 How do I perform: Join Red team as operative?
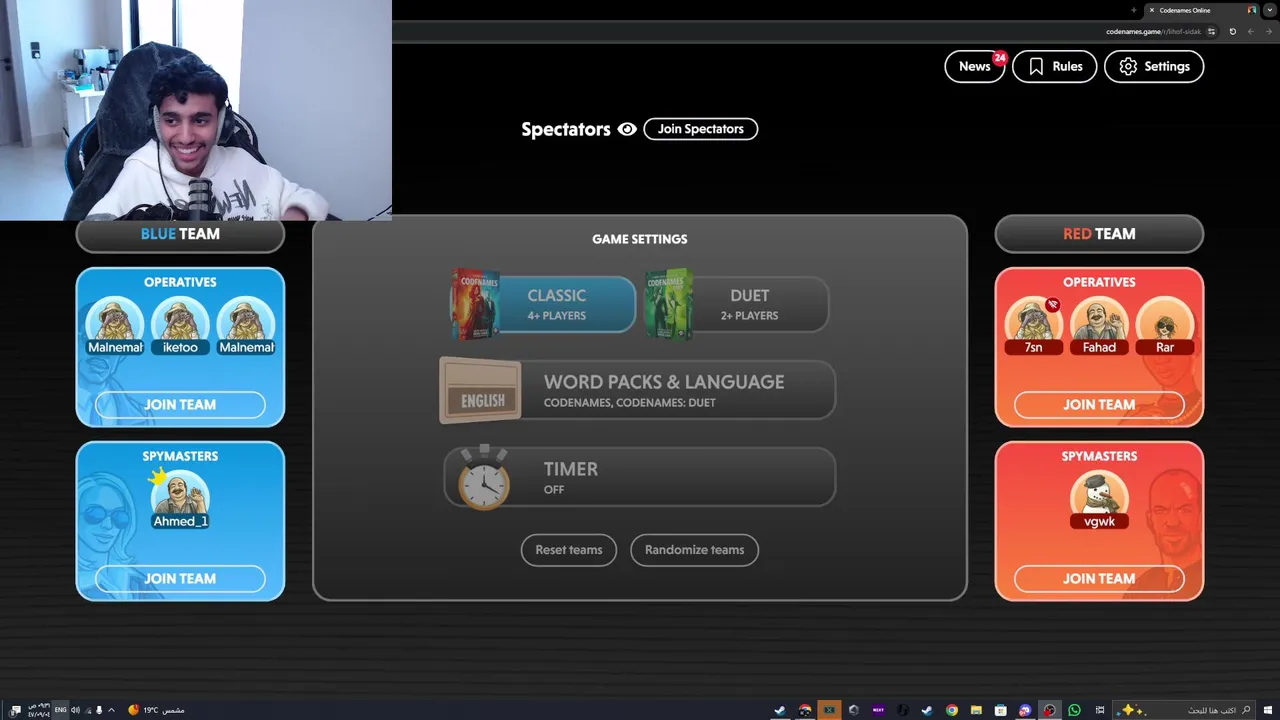[x=1099, y=405]
